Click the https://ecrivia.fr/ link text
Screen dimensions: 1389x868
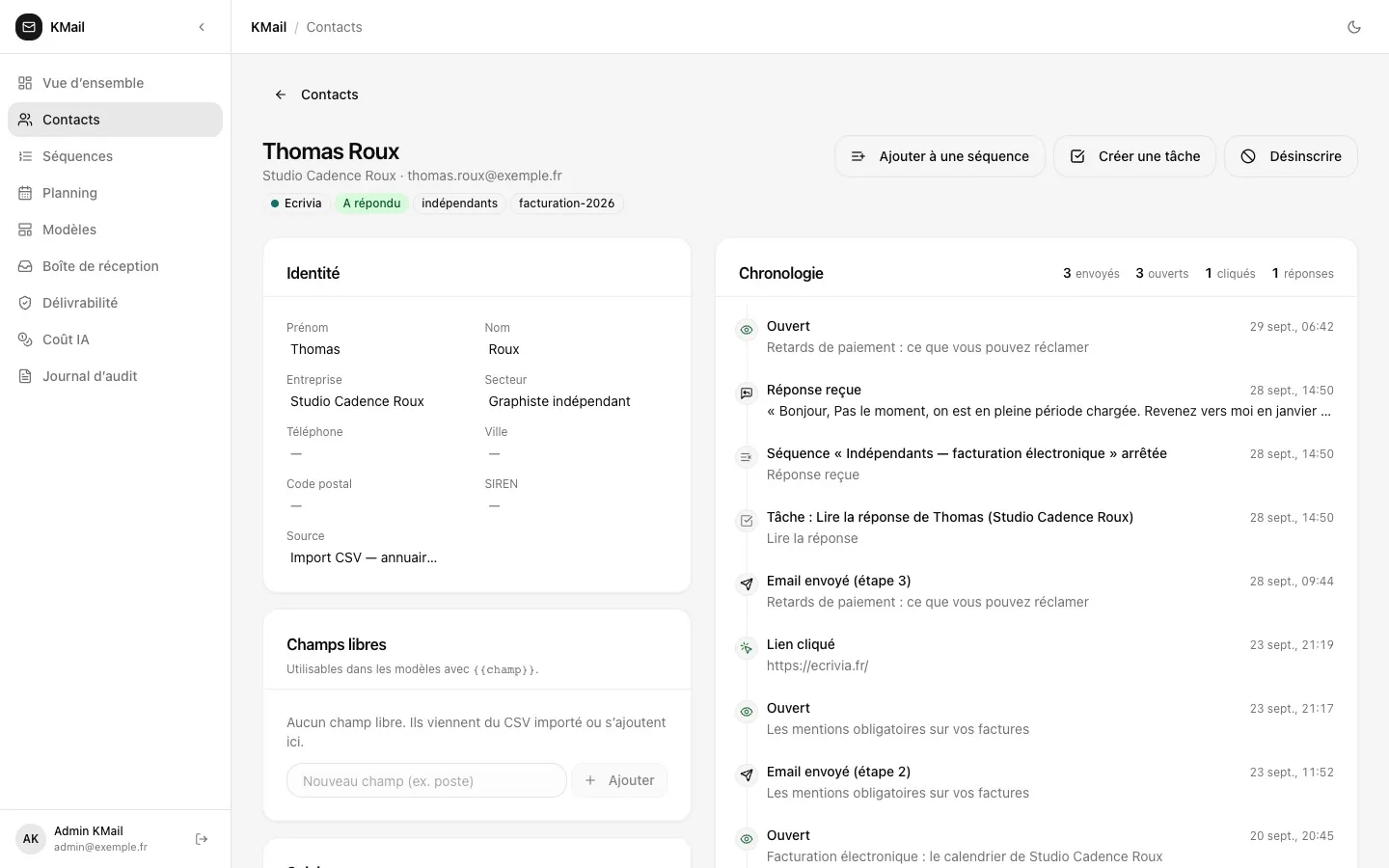click(817, 665)
